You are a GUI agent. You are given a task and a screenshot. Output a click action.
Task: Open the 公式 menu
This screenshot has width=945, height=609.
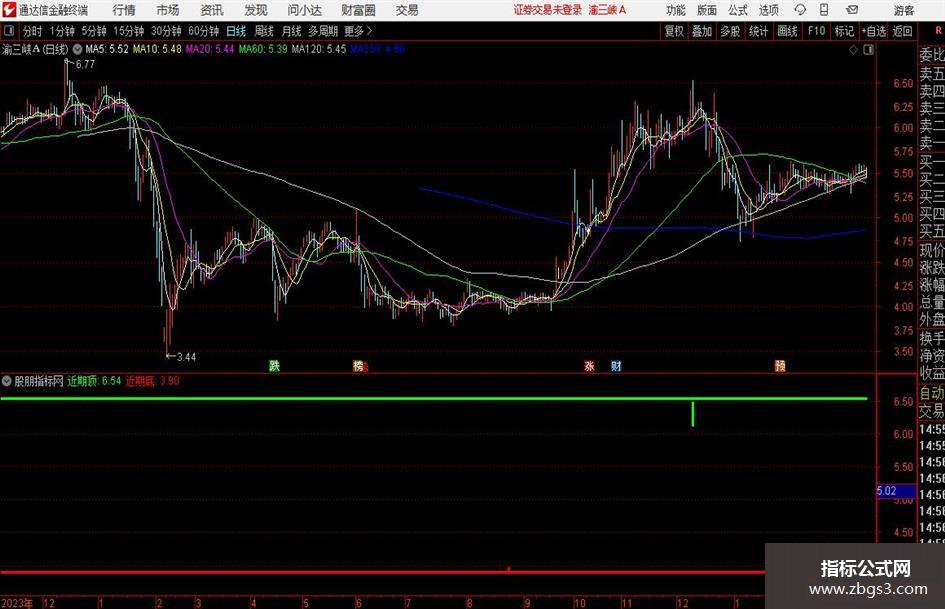(x=738, y=10)
